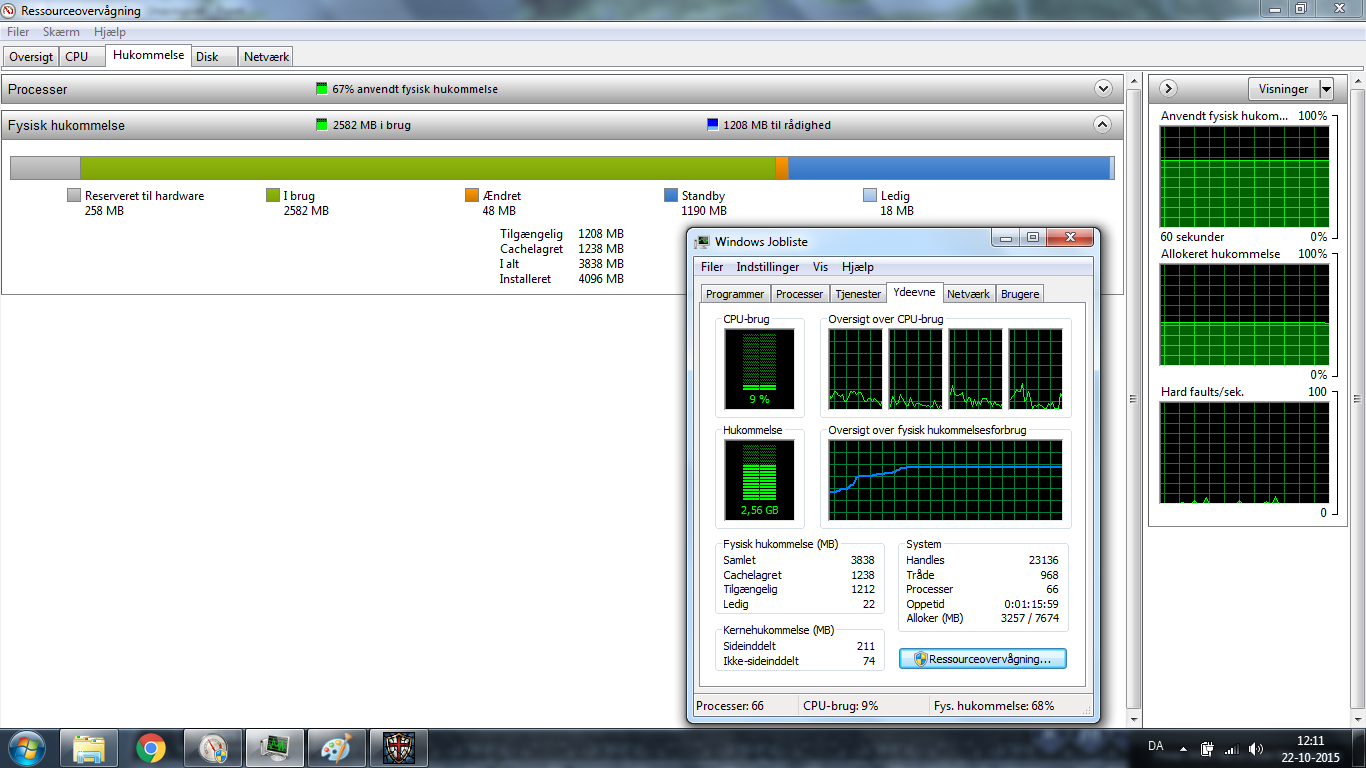Show hidden tray icons arrow
Screen dimensions: 1366x768
(x=1184, y=748)
